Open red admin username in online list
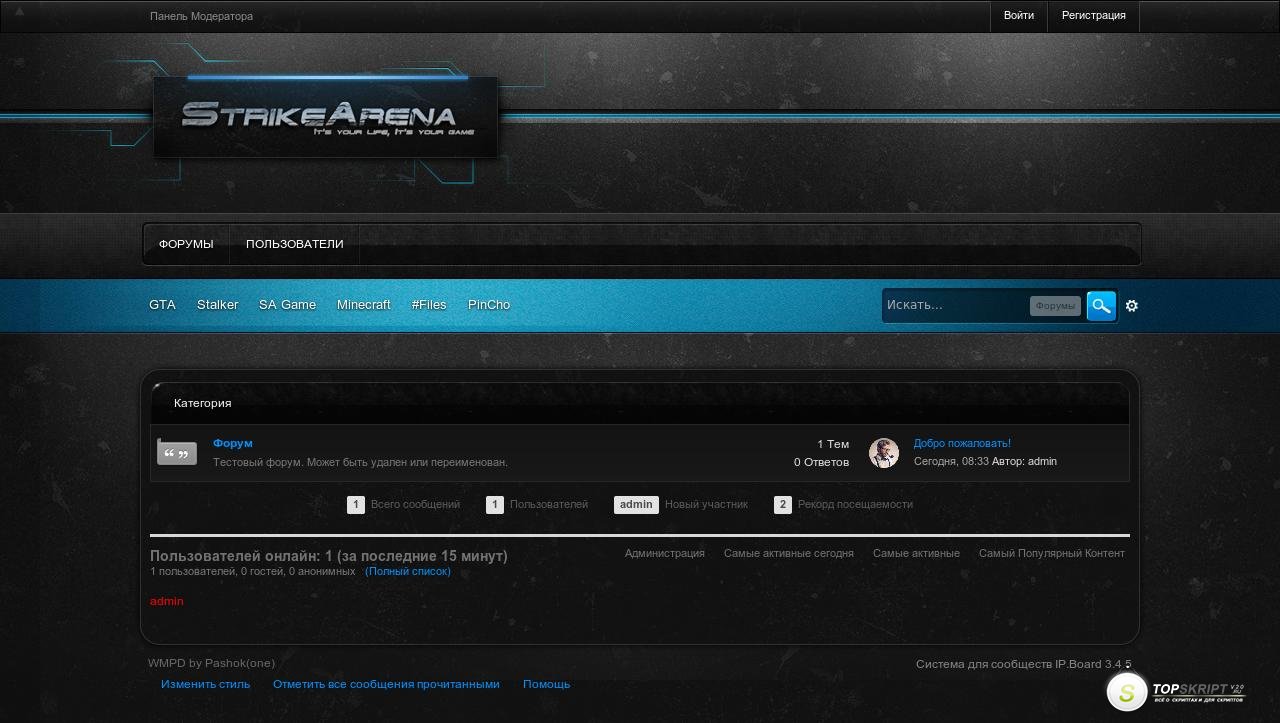The width and height of the screenshot is (1280, 723). tap(167, 601)
